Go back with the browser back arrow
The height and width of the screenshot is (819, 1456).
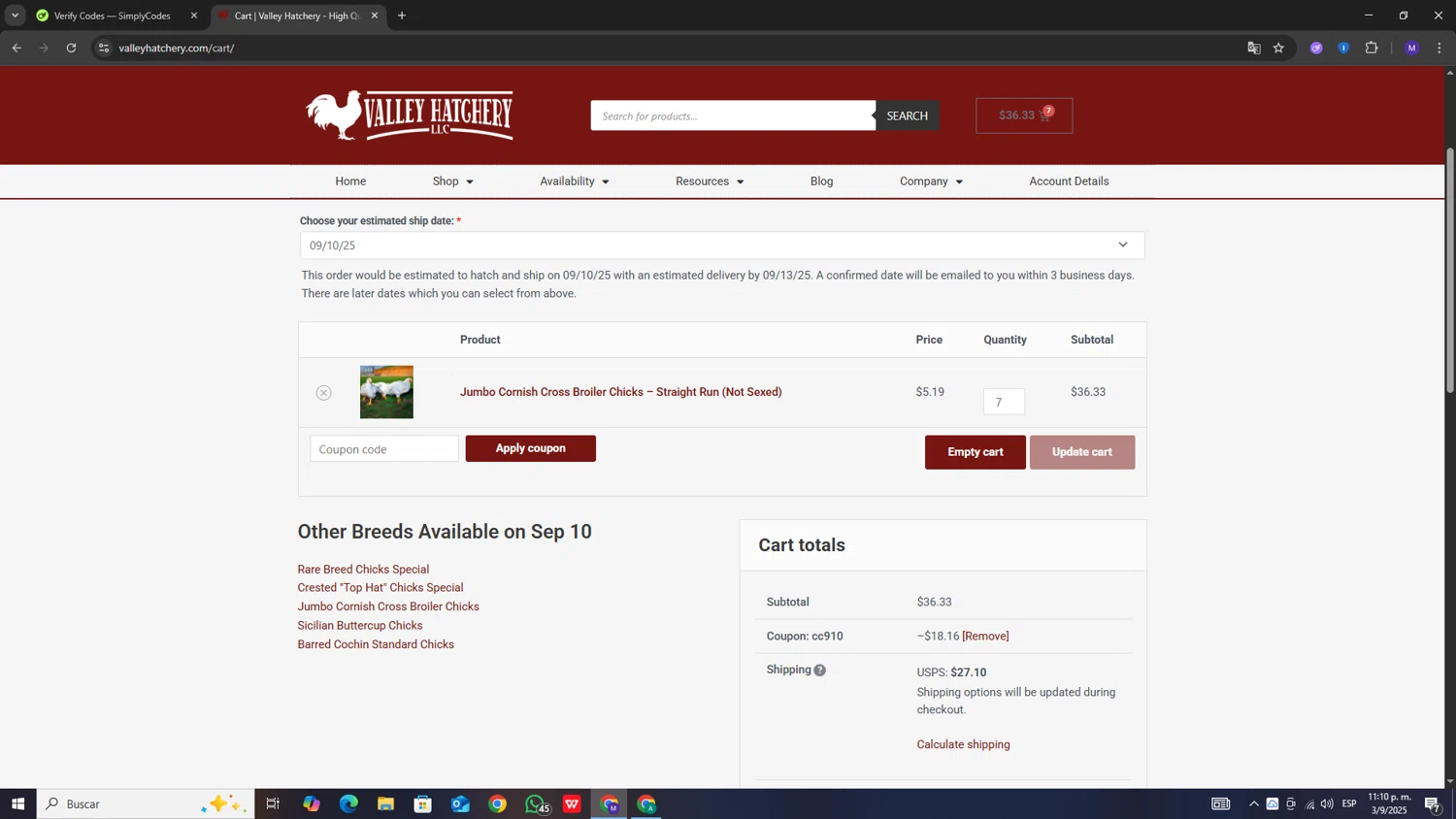point(17,48)
